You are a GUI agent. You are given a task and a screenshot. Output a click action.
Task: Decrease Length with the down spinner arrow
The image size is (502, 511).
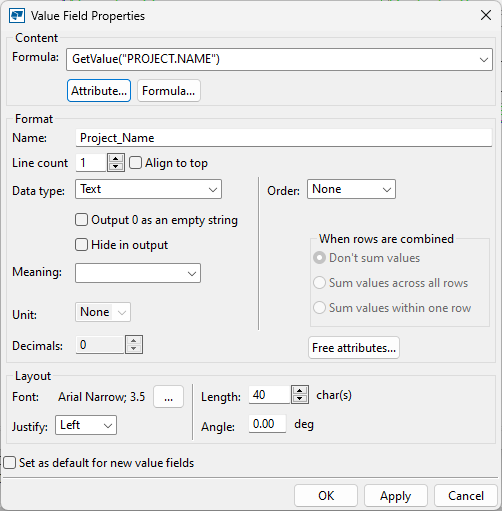click(300, 399)
